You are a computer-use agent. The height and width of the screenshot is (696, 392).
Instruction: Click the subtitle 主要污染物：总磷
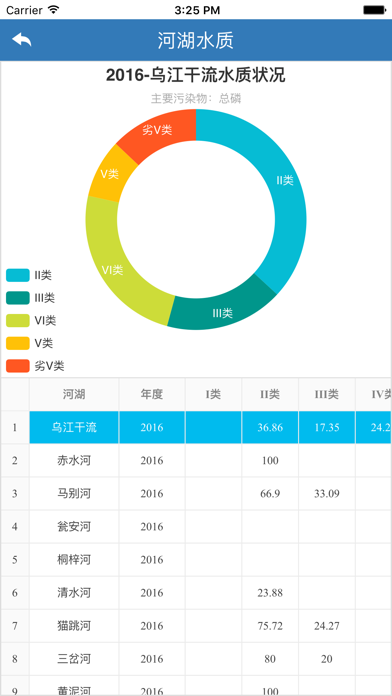click(x=196, y=99)
